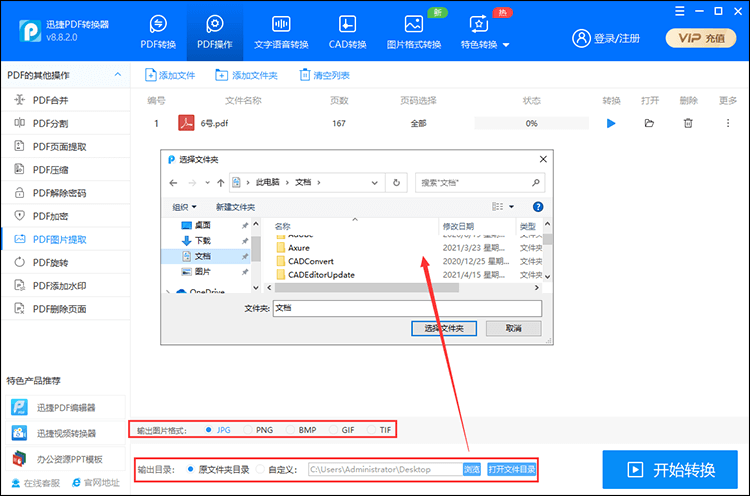Open recent locations dropdown in folder dialog
The image size is (750, 496).
click(207, 183)
